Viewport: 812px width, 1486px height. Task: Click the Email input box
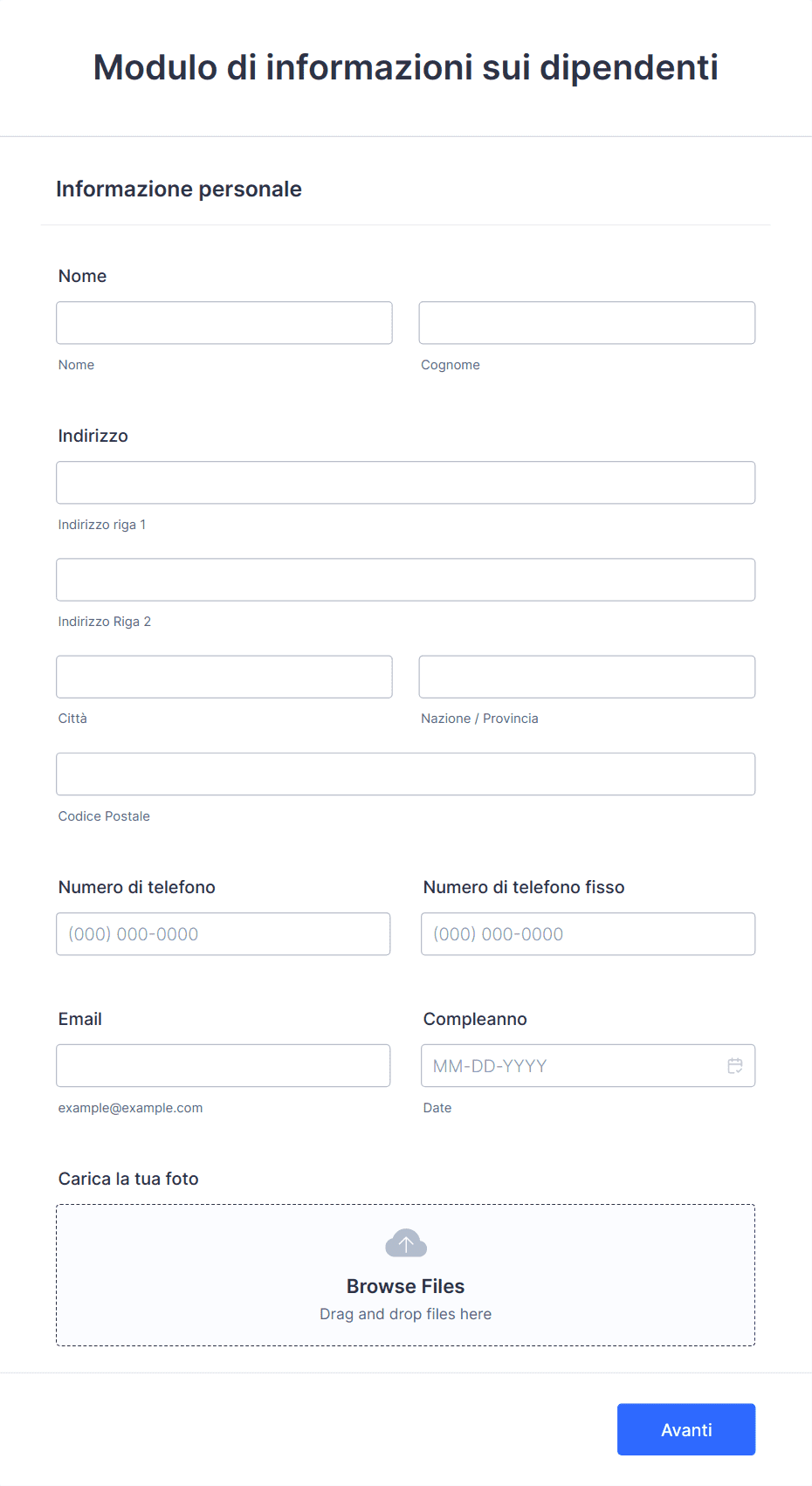(x=224, y=1066)
